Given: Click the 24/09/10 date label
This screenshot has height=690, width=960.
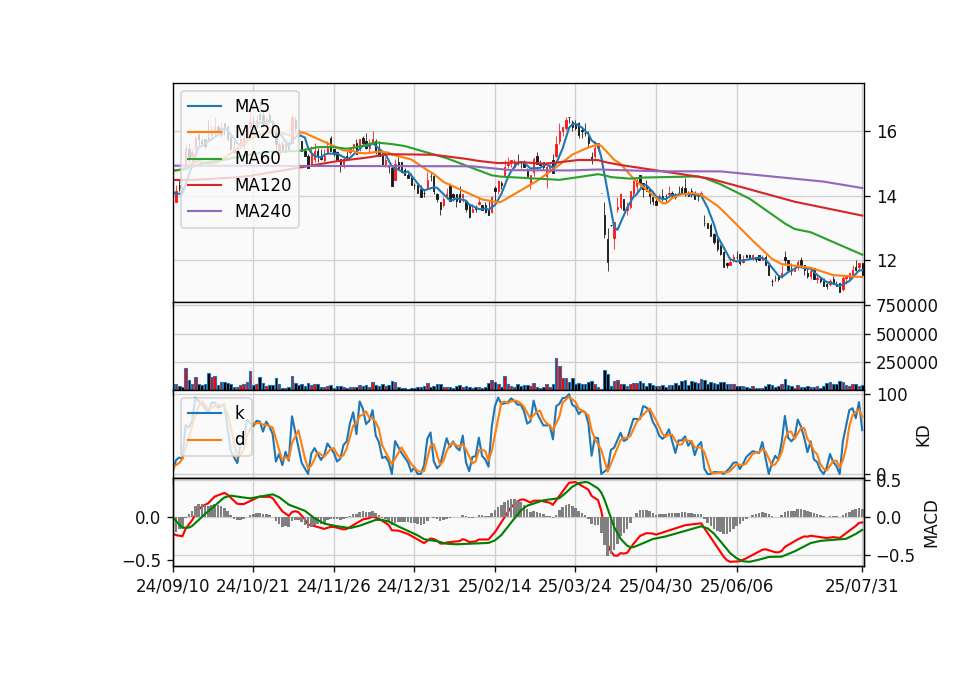Looking at the screenshot, I should pos(173,586).
